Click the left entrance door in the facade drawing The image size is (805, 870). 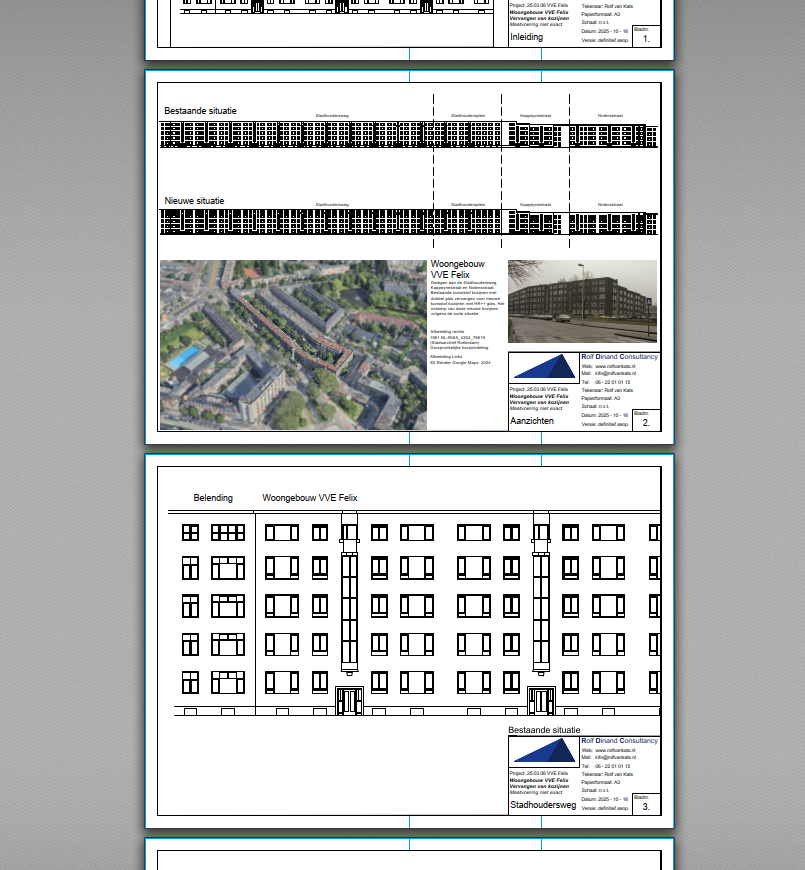coord(350,701)
